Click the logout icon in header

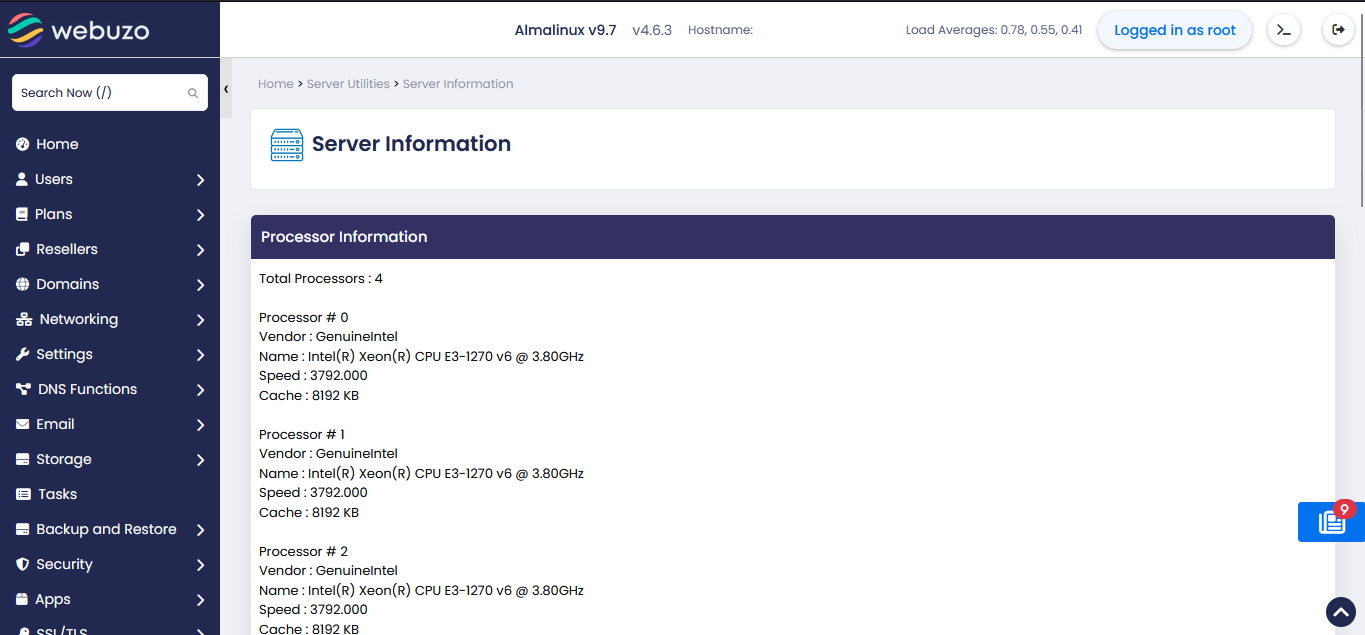(1338, 30)
